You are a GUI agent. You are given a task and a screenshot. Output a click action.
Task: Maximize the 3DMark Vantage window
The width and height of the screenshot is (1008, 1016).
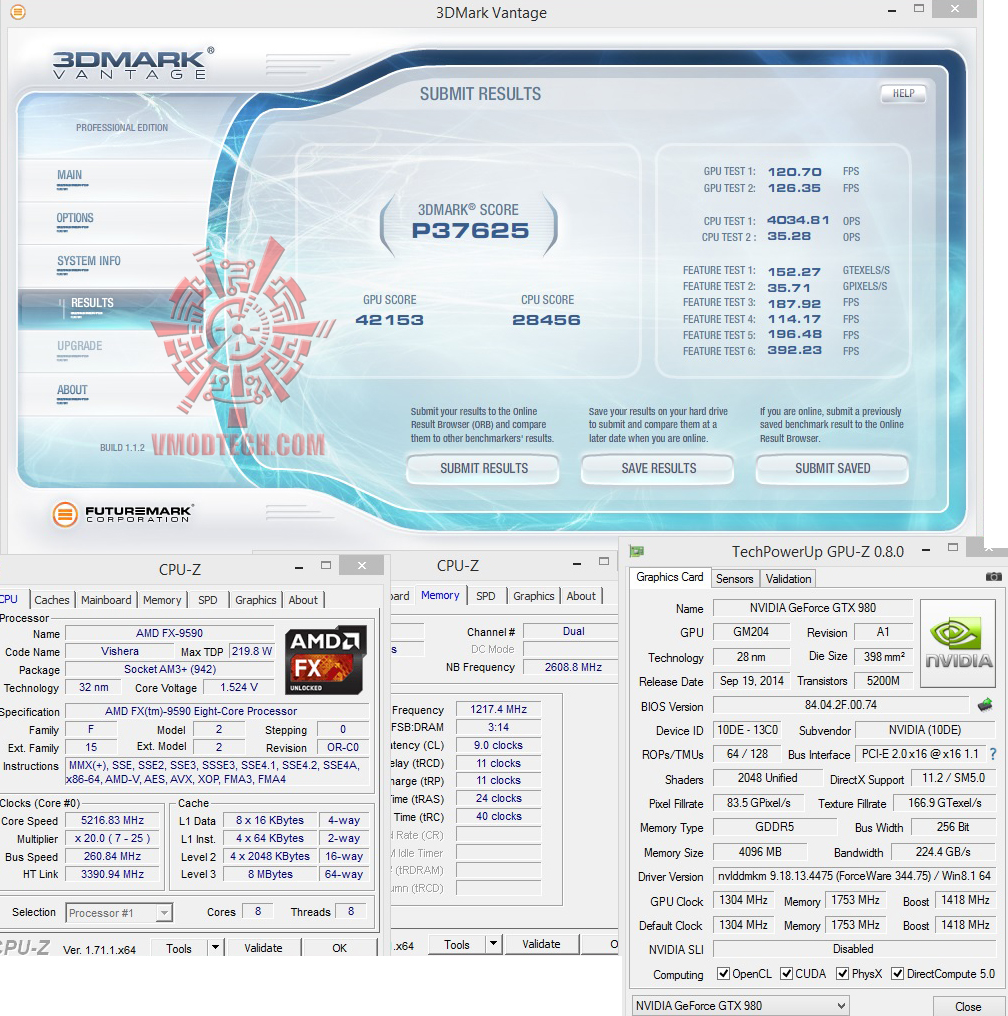pos(919,9)
